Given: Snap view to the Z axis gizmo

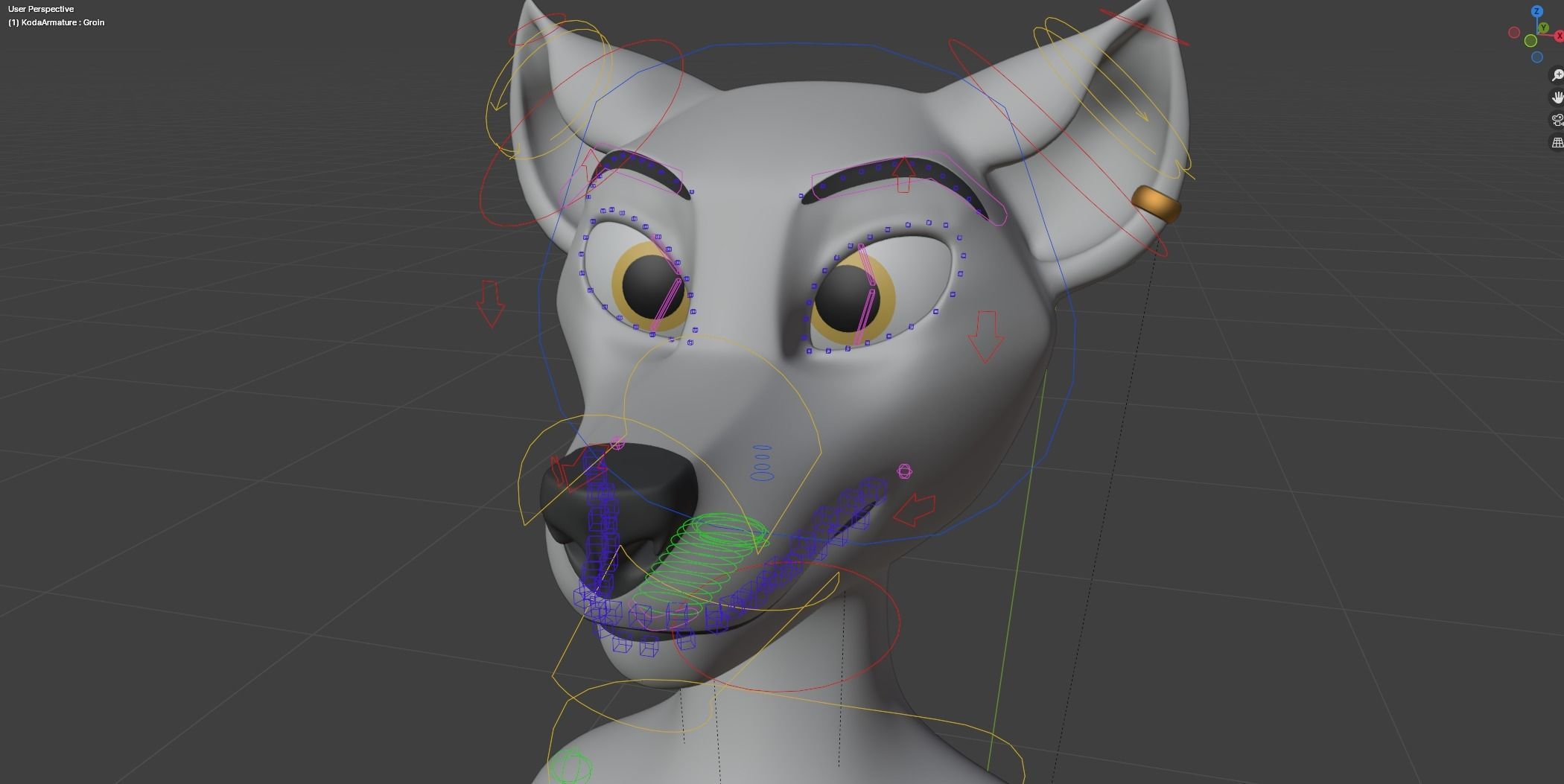Looking at the screenshot, I should pos(1537,11).
